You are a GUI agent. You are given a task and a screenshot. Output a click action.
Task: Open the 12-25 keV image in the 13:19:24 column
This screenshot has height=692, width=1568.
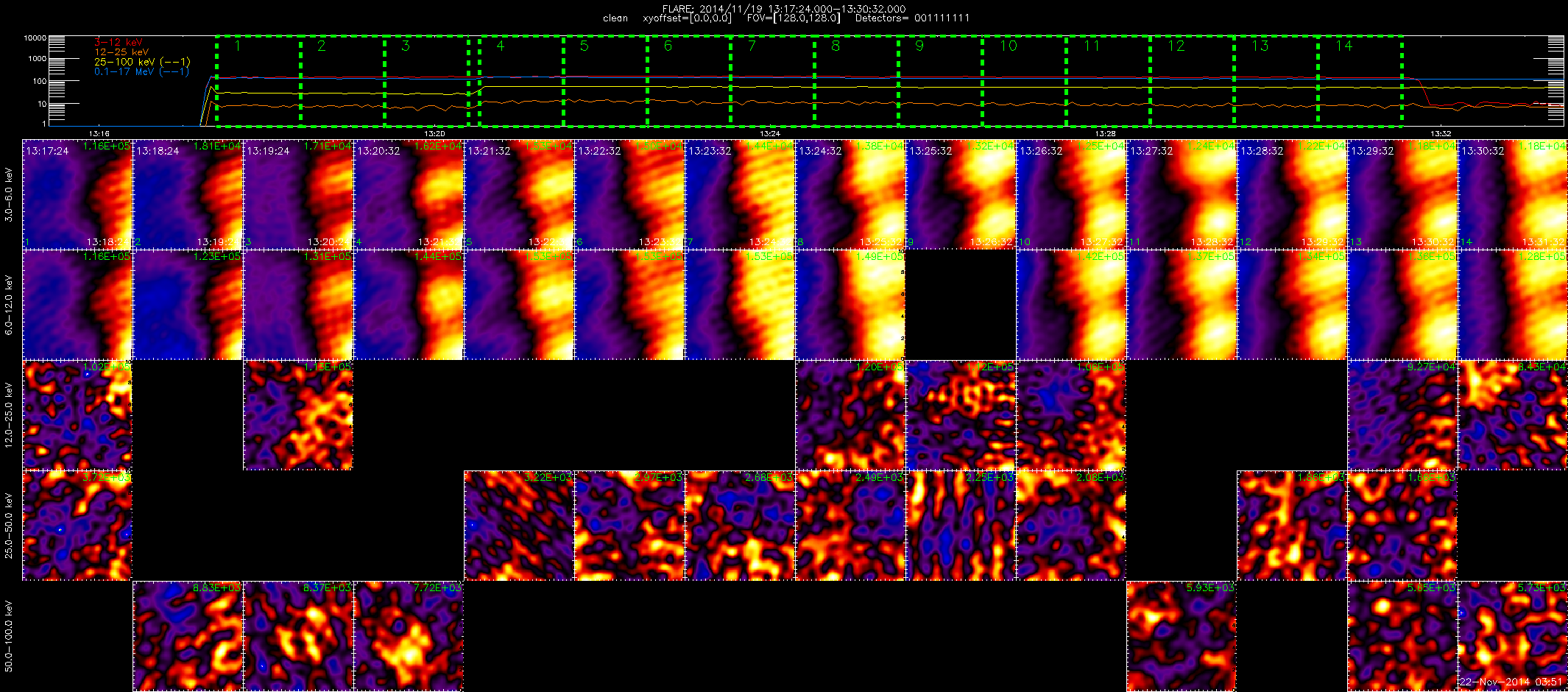(x=298, y=415)
